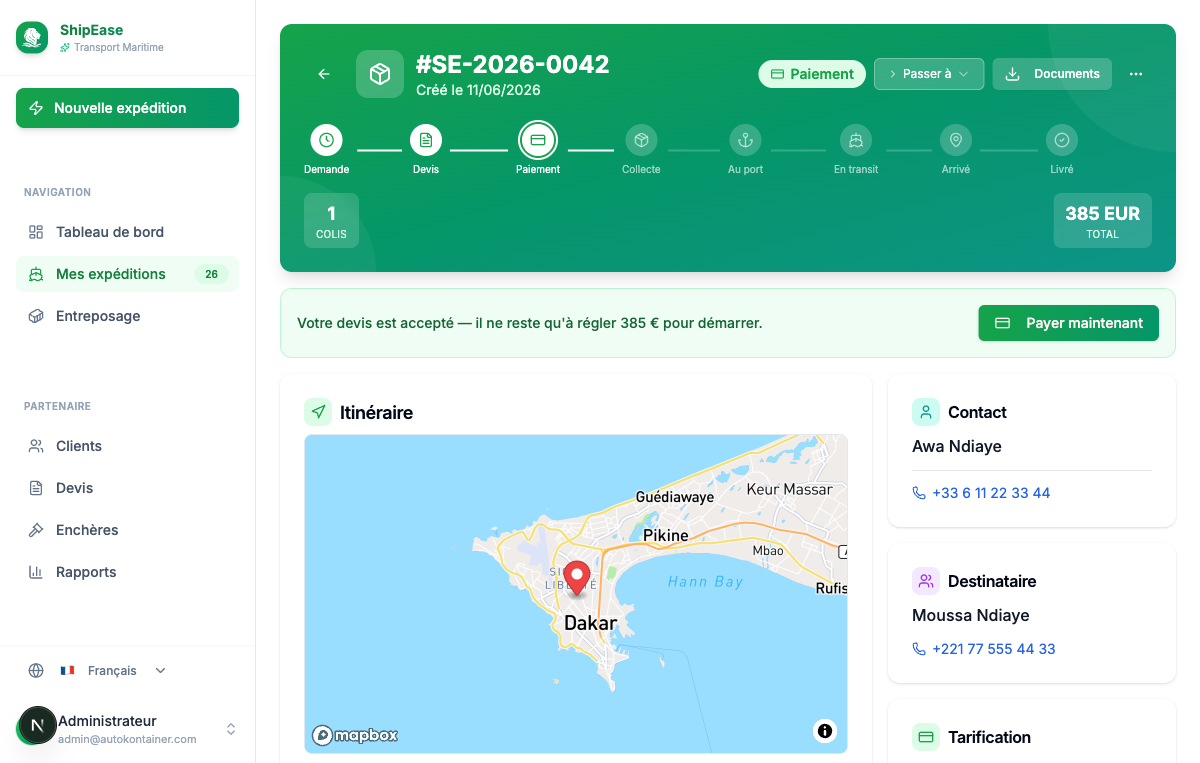Select the Demande clock step icon
Screen dimensions: 1200x763
pos(326,140)
